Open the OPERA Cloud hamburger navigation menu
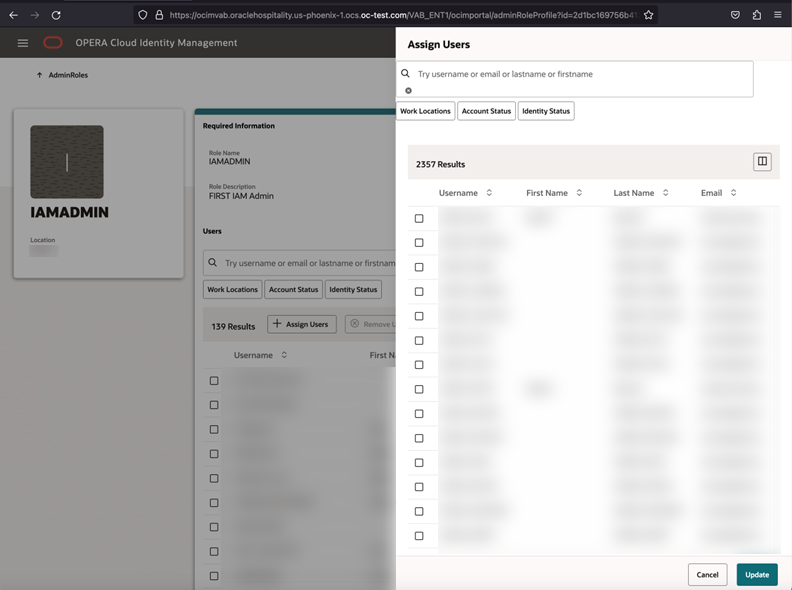Screen dimensions: 792x590 click(x=23, y=43)
